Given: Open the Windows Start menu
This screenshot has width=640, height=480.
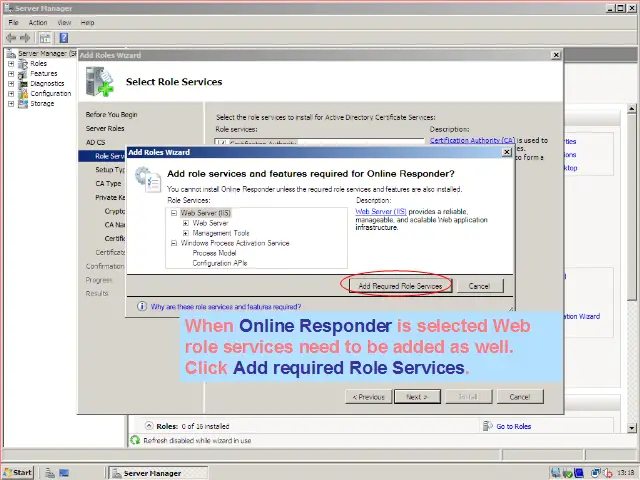Looking at the screenshot, I should 18,473.
